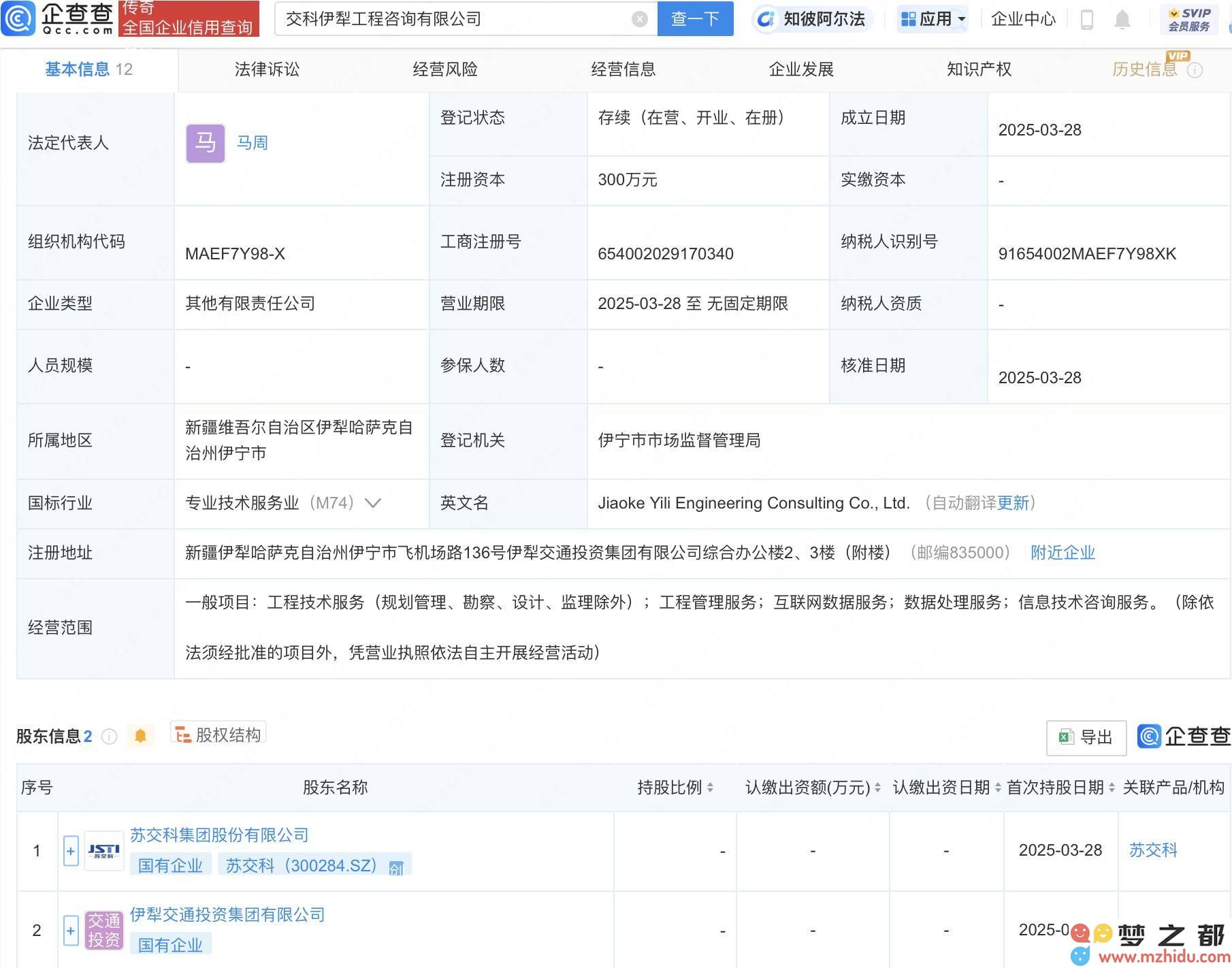Open 苏交科集团股份有限公司 shareholder link
1232x968 pixels.
[219, 835]
